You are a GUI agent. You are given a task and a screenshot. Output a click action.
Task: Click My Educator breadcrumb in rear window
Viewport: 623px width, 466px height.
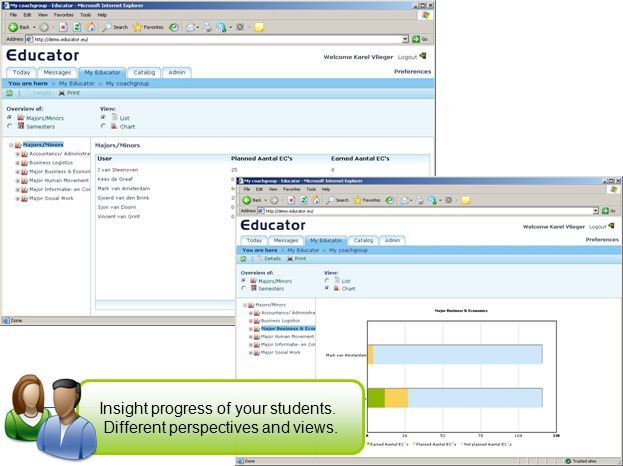point(77,83)
